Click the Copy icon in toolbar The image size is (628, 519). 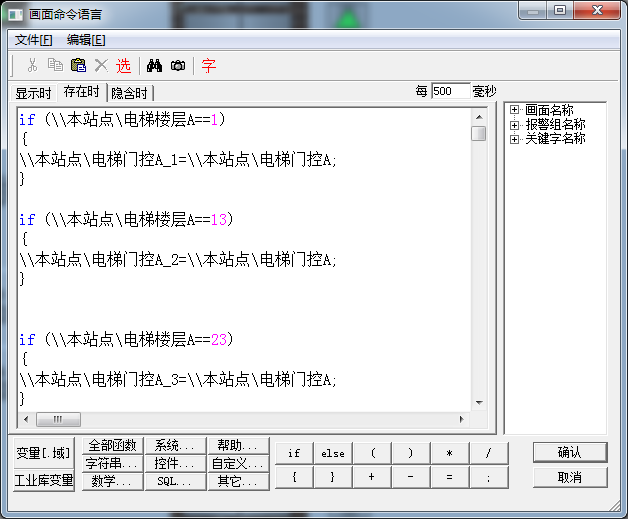click(55, 65)
